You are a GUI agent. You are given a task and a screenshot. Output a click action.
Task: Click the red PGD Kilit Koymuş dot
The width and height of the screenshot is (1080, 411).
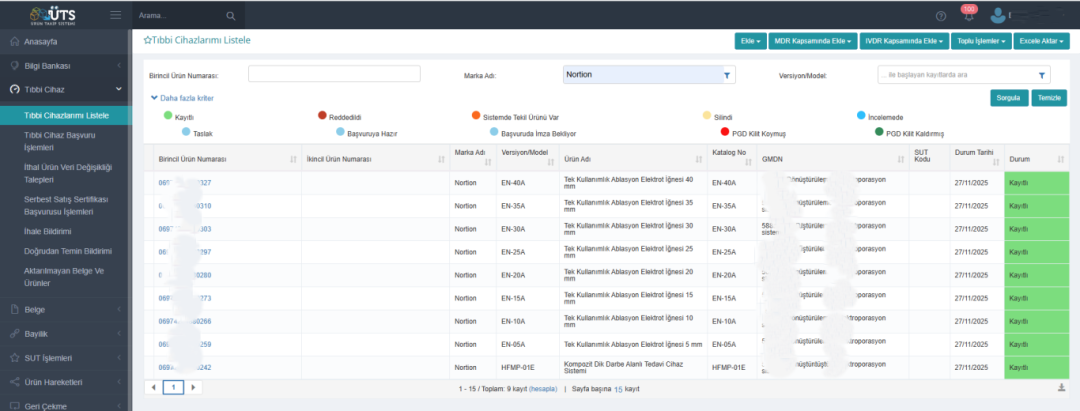tap(724, 131)
